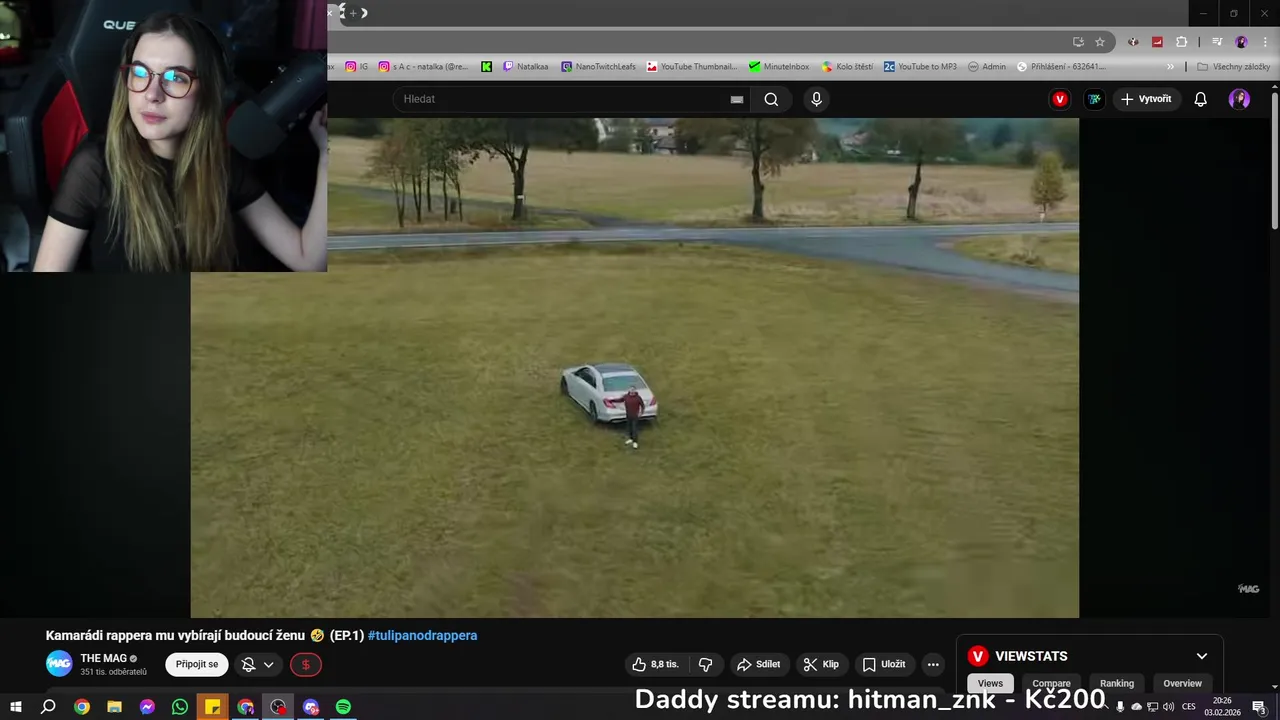Image resolution: width=1280 pixels, height=720 pixels.
Task: Collapse the VIEWSTATS panel chevron
Action: click(1202, 656)
